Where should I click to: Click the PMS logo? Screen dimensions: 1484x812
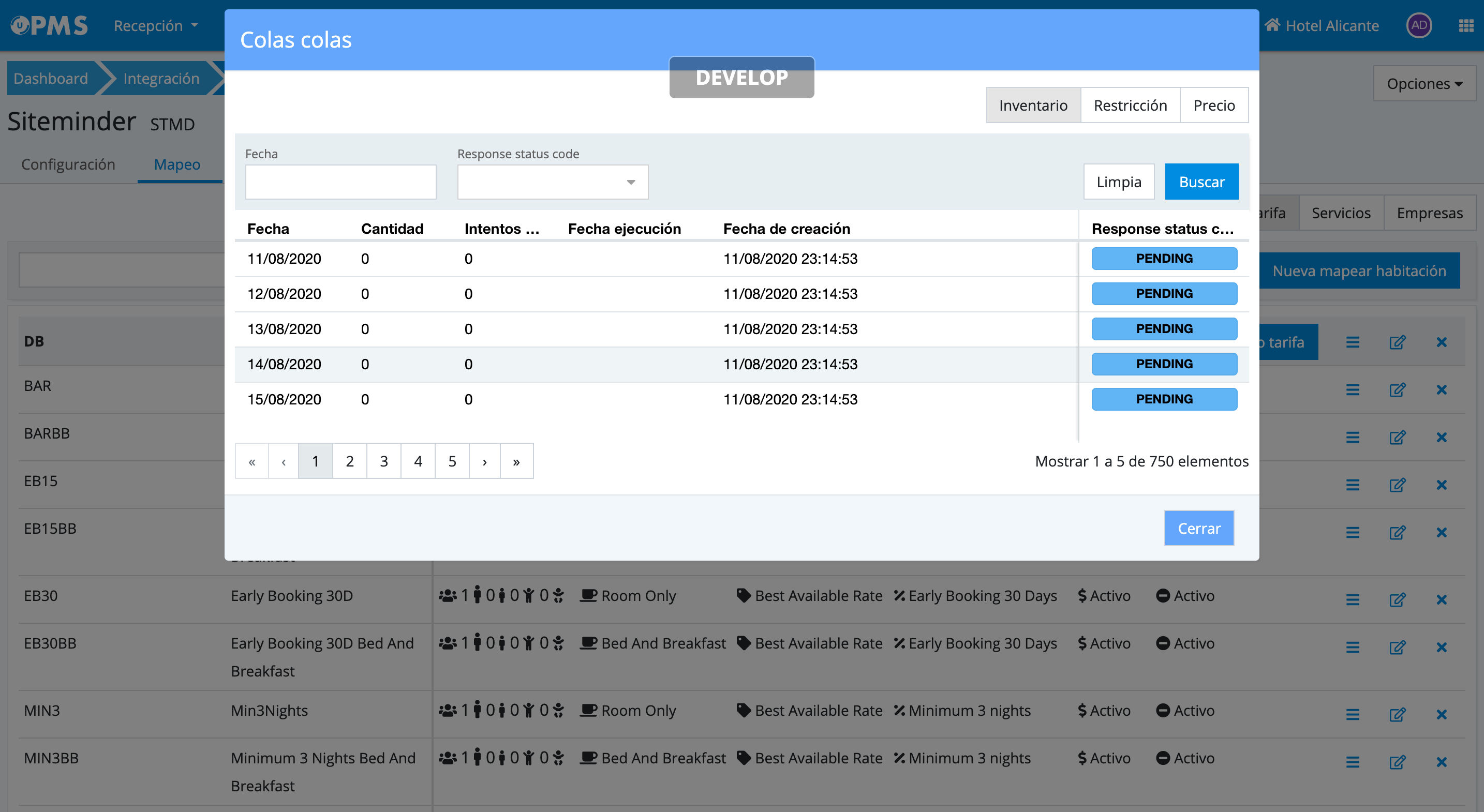(x=50, y=25)
